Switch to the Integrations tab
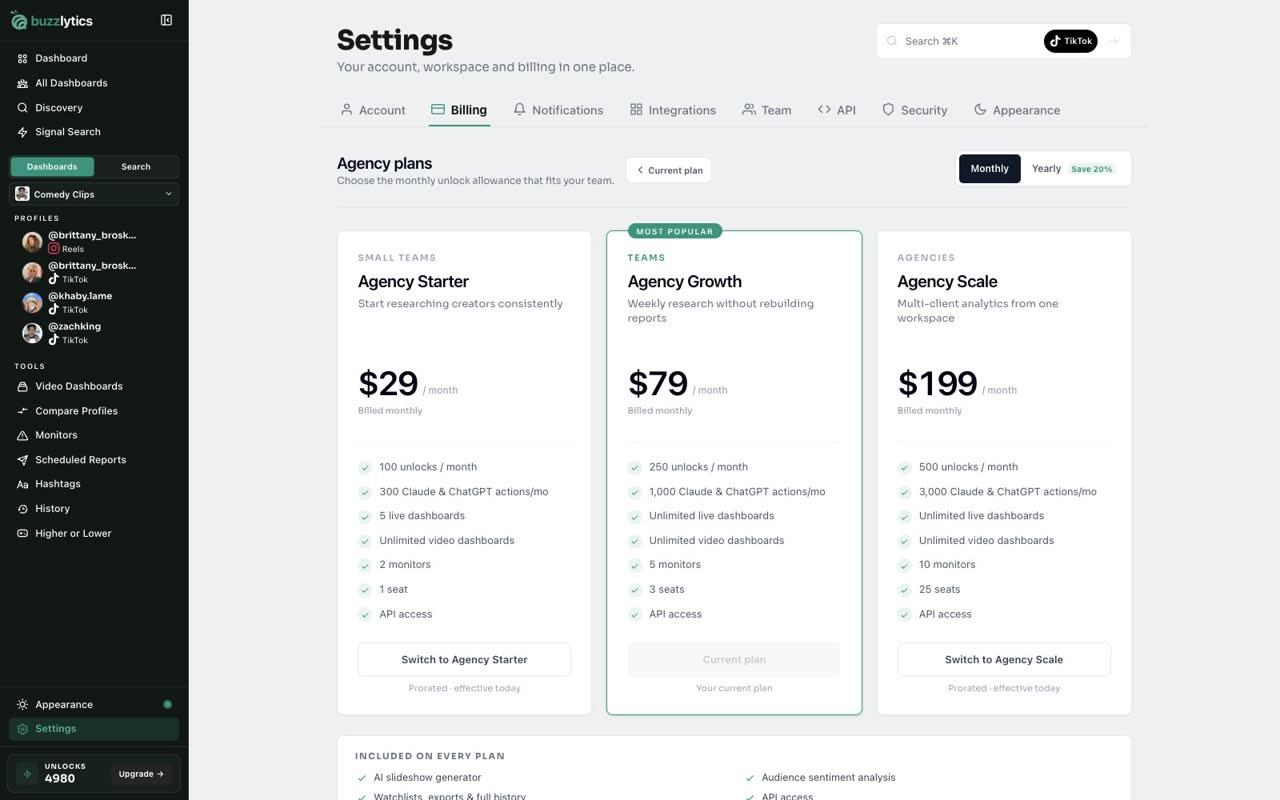This screenshot has height=800, width=1280. click(x=673, y=110)
